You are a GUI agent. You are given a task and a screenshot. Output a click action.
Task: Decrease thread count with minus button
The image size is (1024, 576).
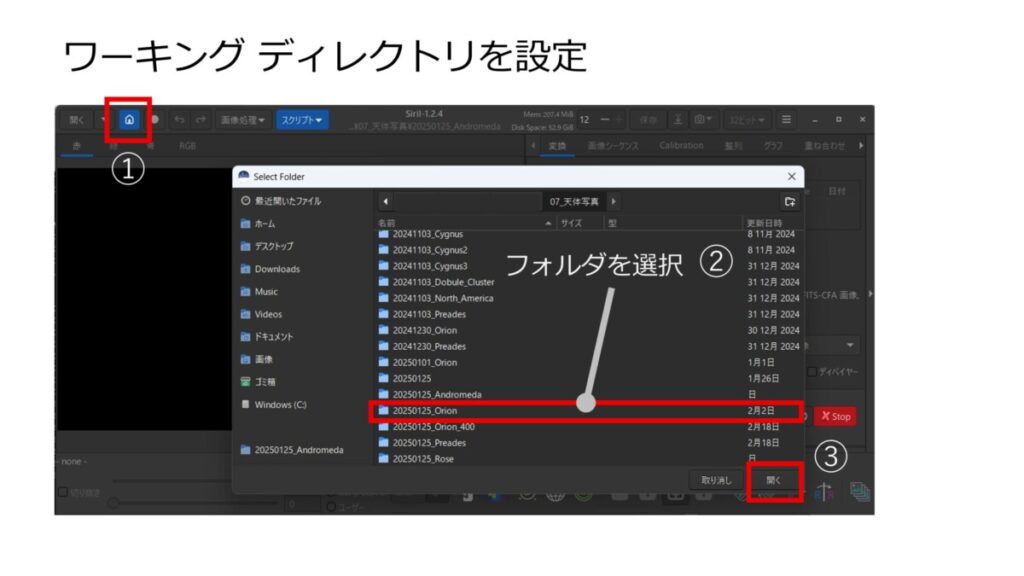coord(605,120)
